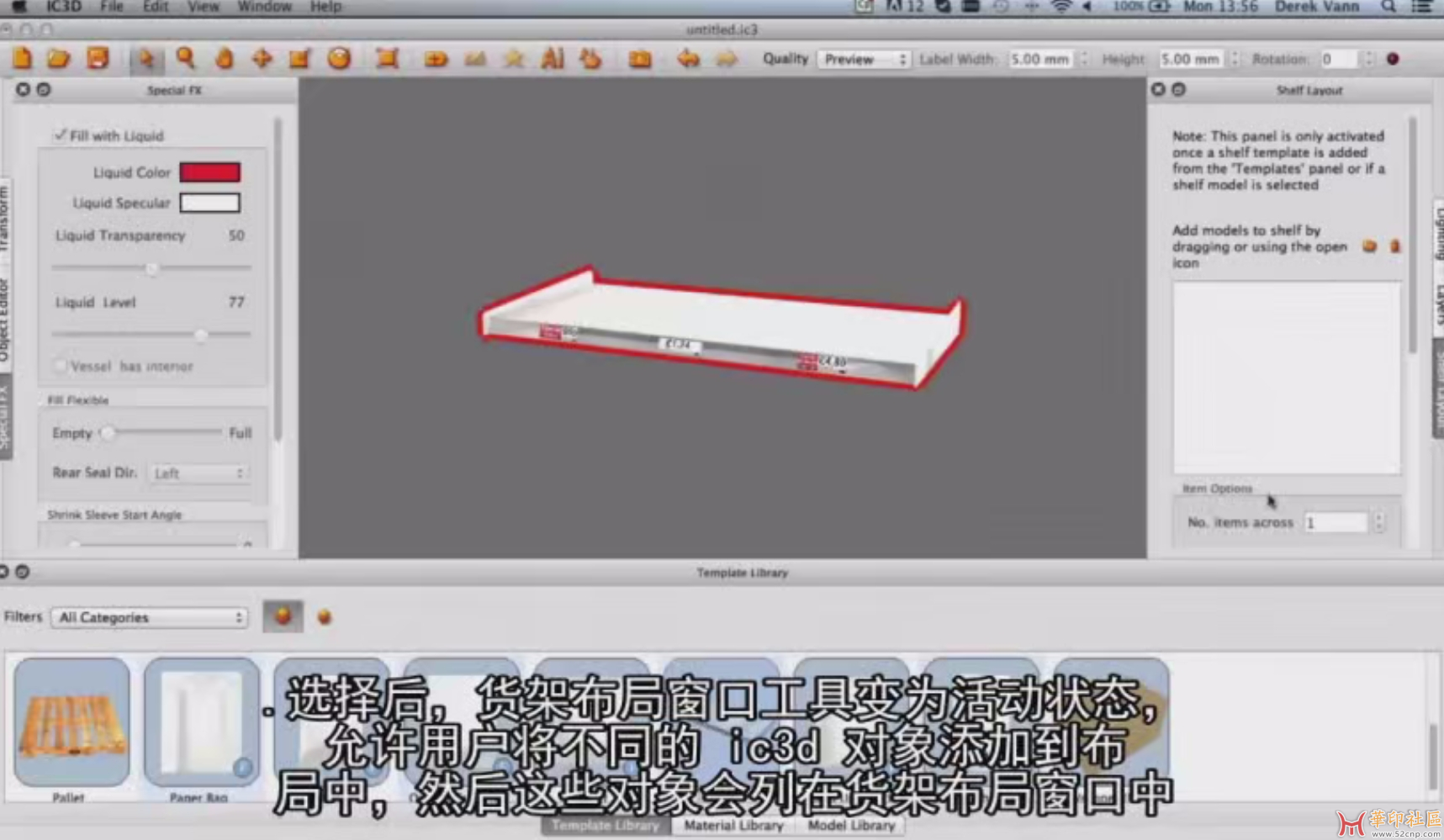The height and width of the screenshot is (840, 1444).
Task: Switch to the Material Library tab
Action: pos(733,826)
